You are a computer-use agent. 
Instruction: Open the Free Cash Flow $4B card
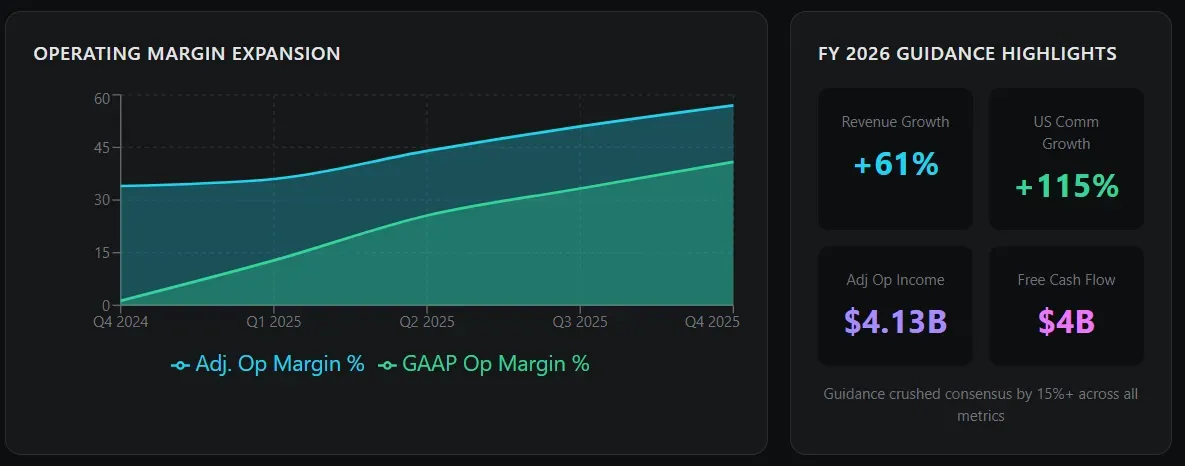1066,306
